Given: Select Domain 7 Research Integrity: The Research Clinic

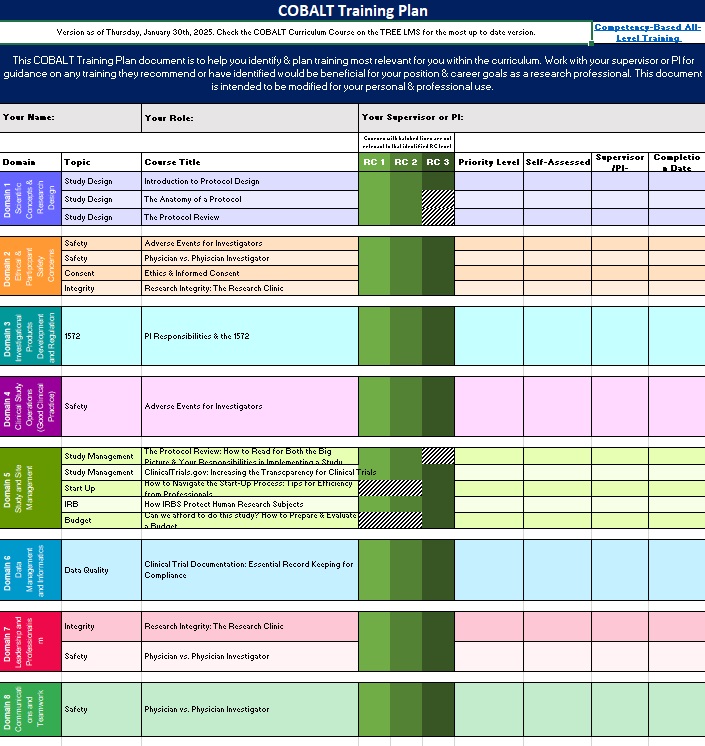Looking at the screenshot, I should pos(250,626).
